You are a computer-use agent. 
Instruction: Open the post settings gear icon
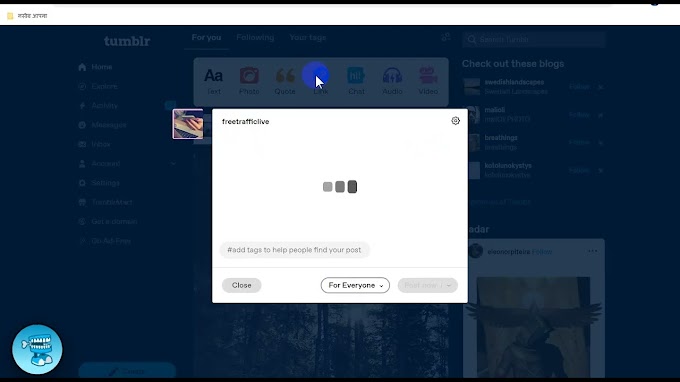tap(455, 121)
